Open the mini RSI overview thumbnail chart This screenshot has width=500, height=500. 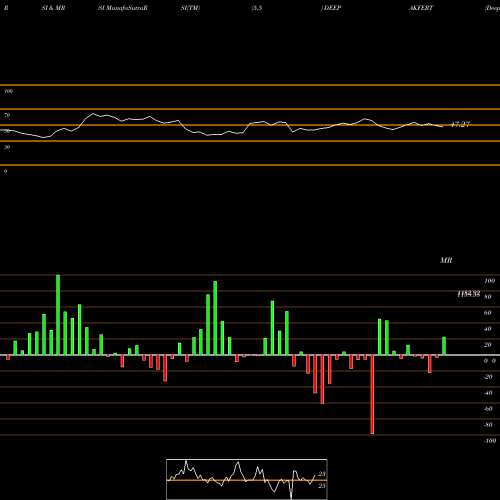(247, 479)
